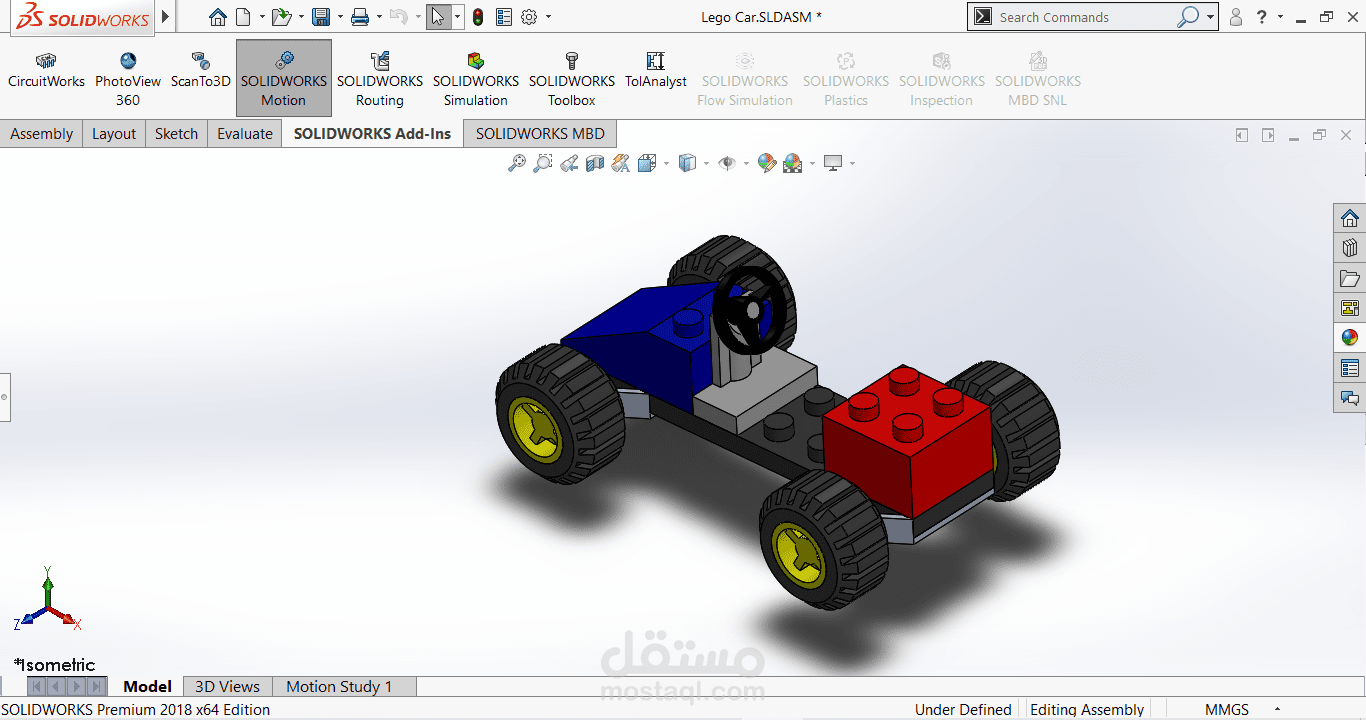The height and width of the screenshot is (720, 1366).
Task: Expand Display Style dropdown arrow
Action: [706, 164]
